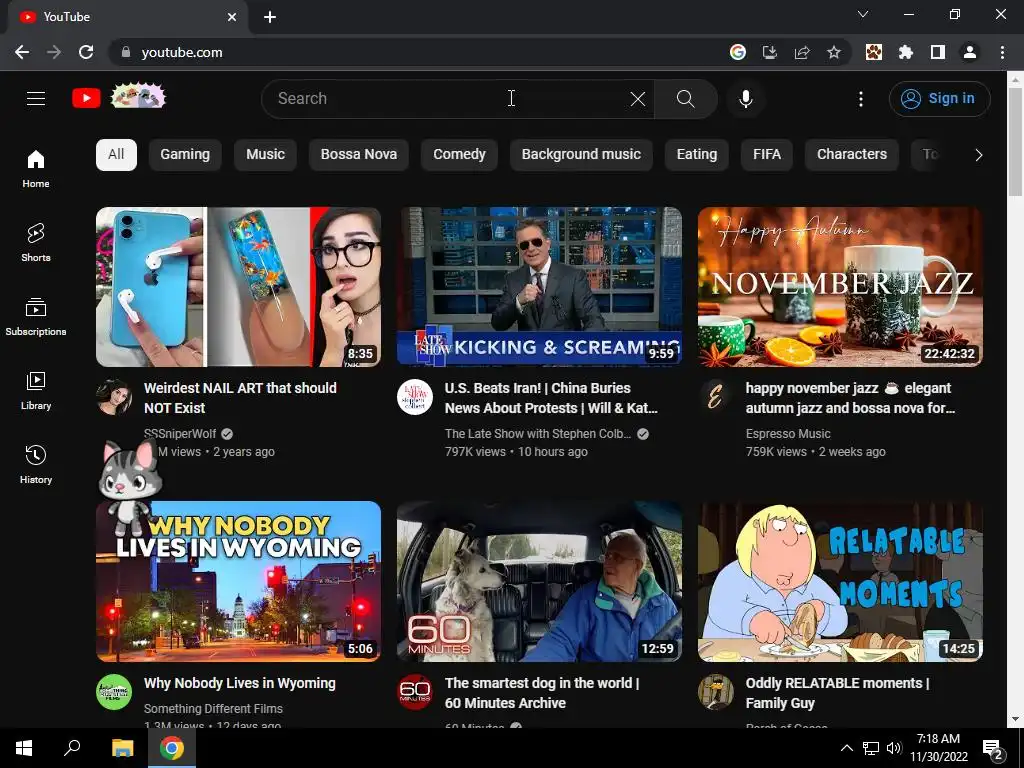Reload the YouTube page

coord(86,52)
